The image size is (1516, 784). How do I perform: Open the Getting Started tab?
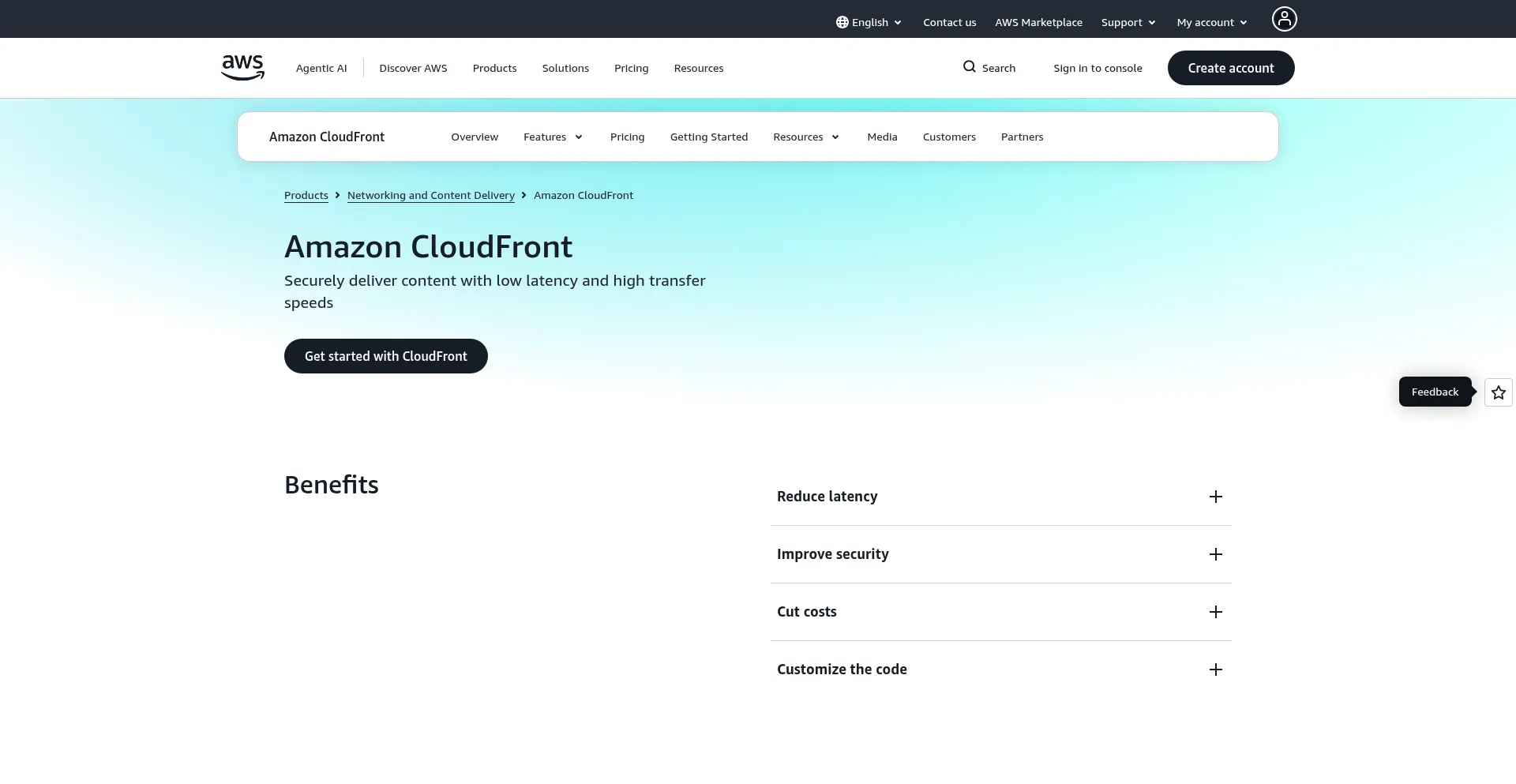click(x=709, y=137)
